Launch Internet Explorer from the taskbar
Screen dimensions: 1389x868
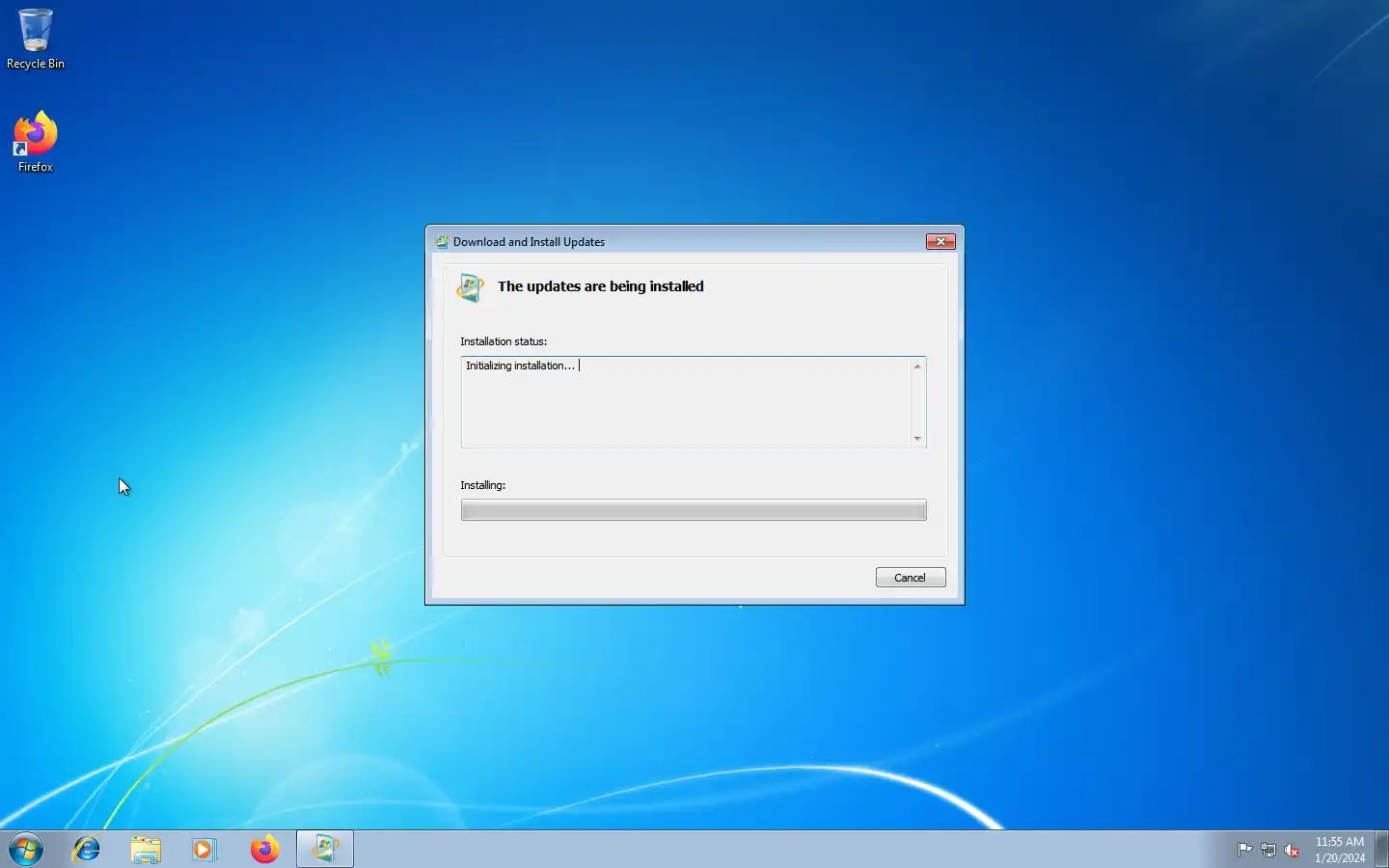tap(87, 850)
